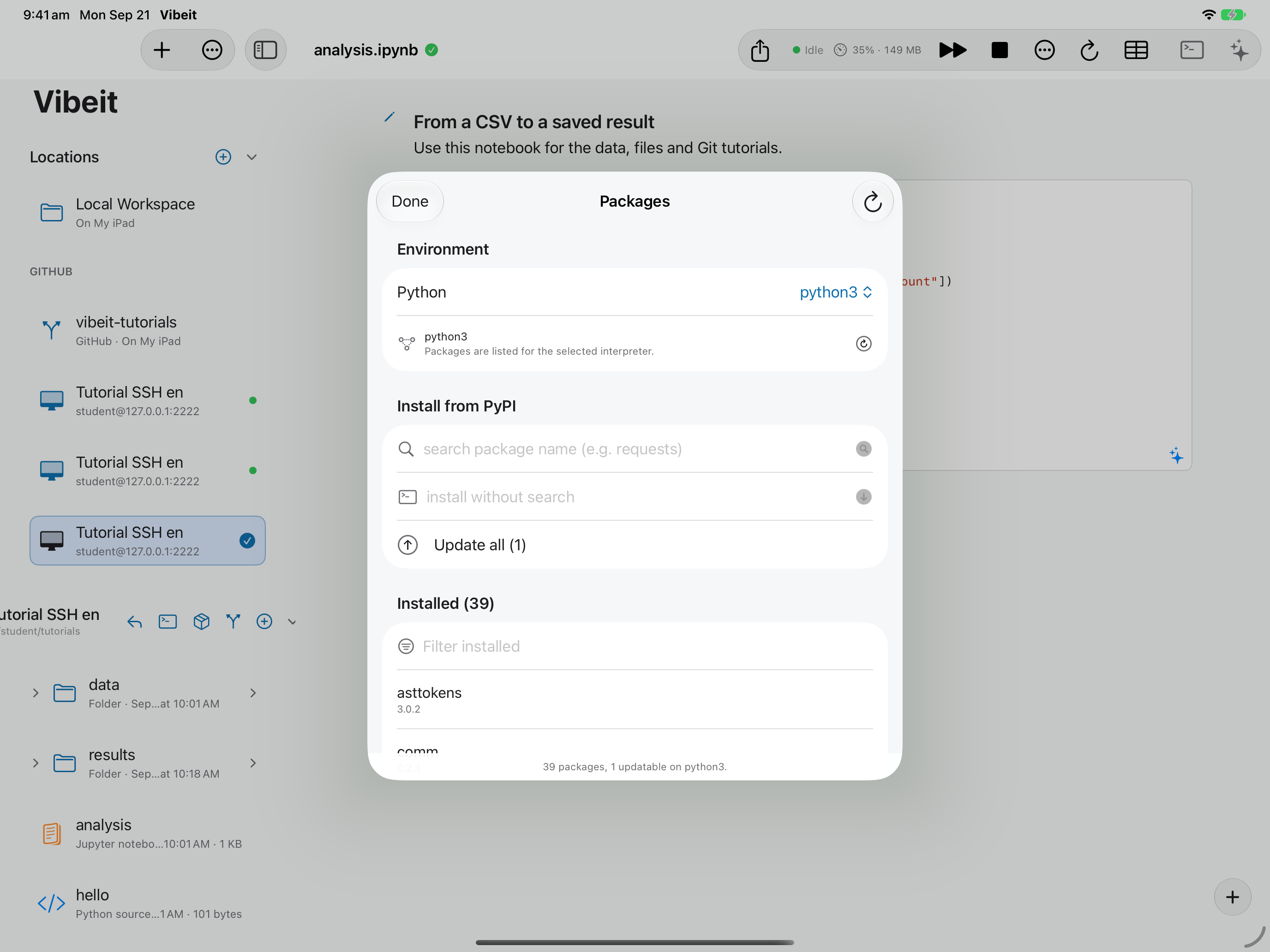Open the more options ellipsis next to plus
The width and height of the screenshot is (1270, 952).
point(212,50)
